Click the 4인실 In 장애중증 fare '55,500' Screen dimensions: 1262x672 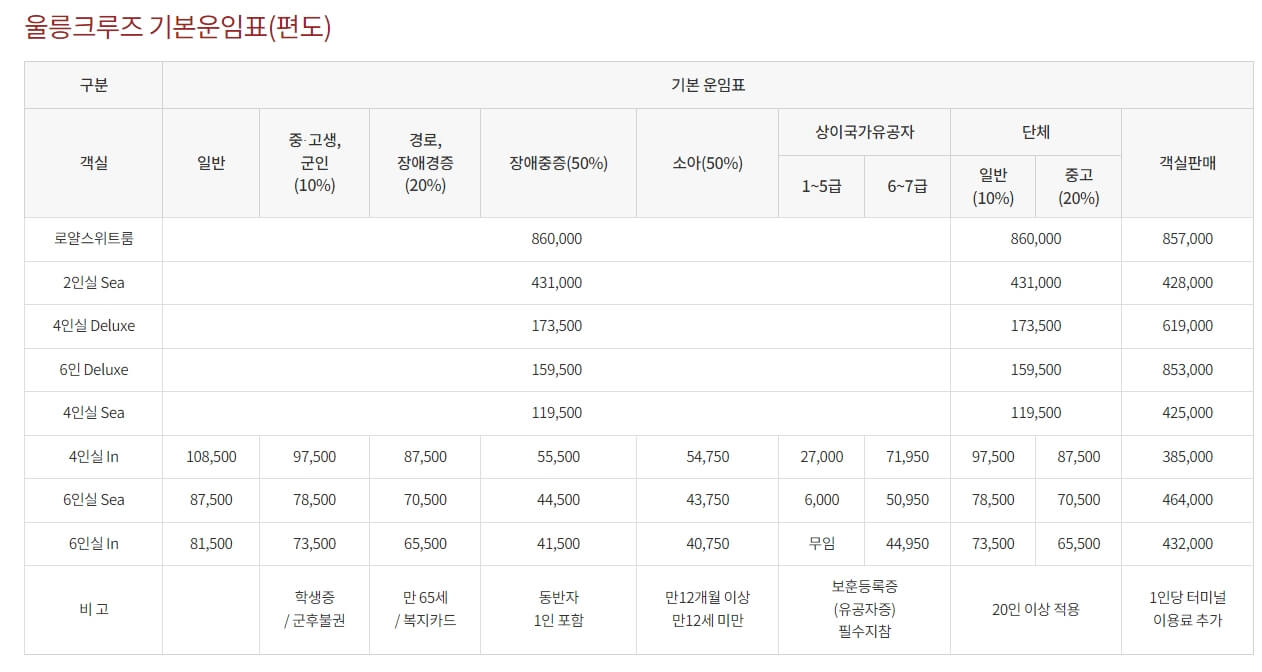pyautogui.click(x=559, y=457)
